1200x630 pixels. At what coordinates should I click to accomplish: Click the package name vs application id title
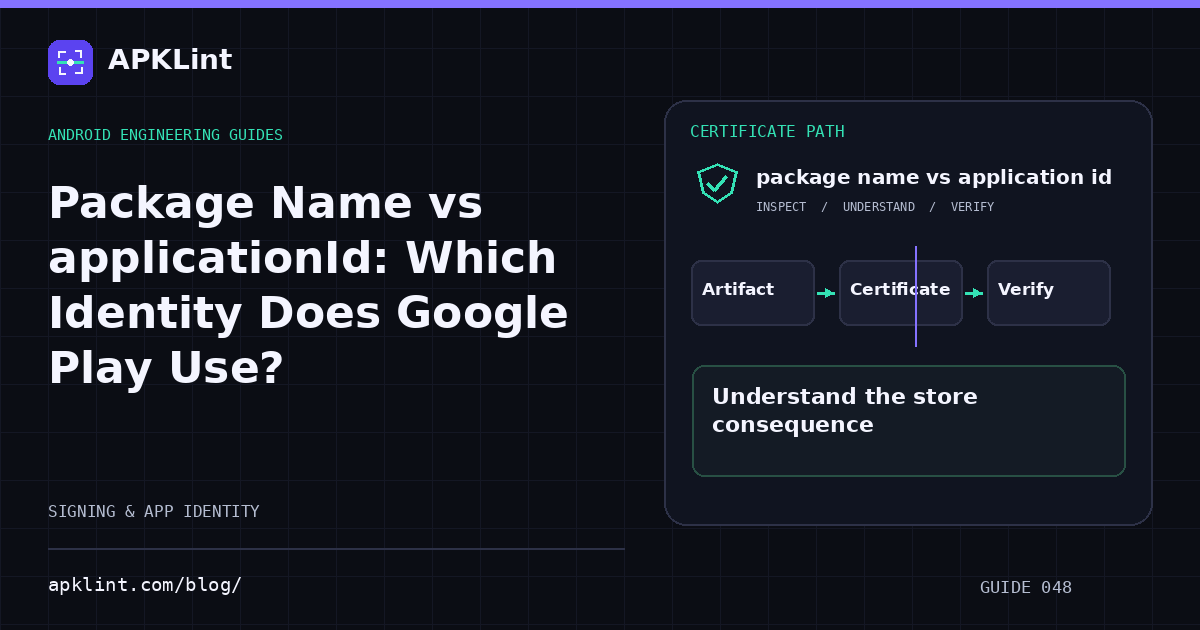(934, 178)
